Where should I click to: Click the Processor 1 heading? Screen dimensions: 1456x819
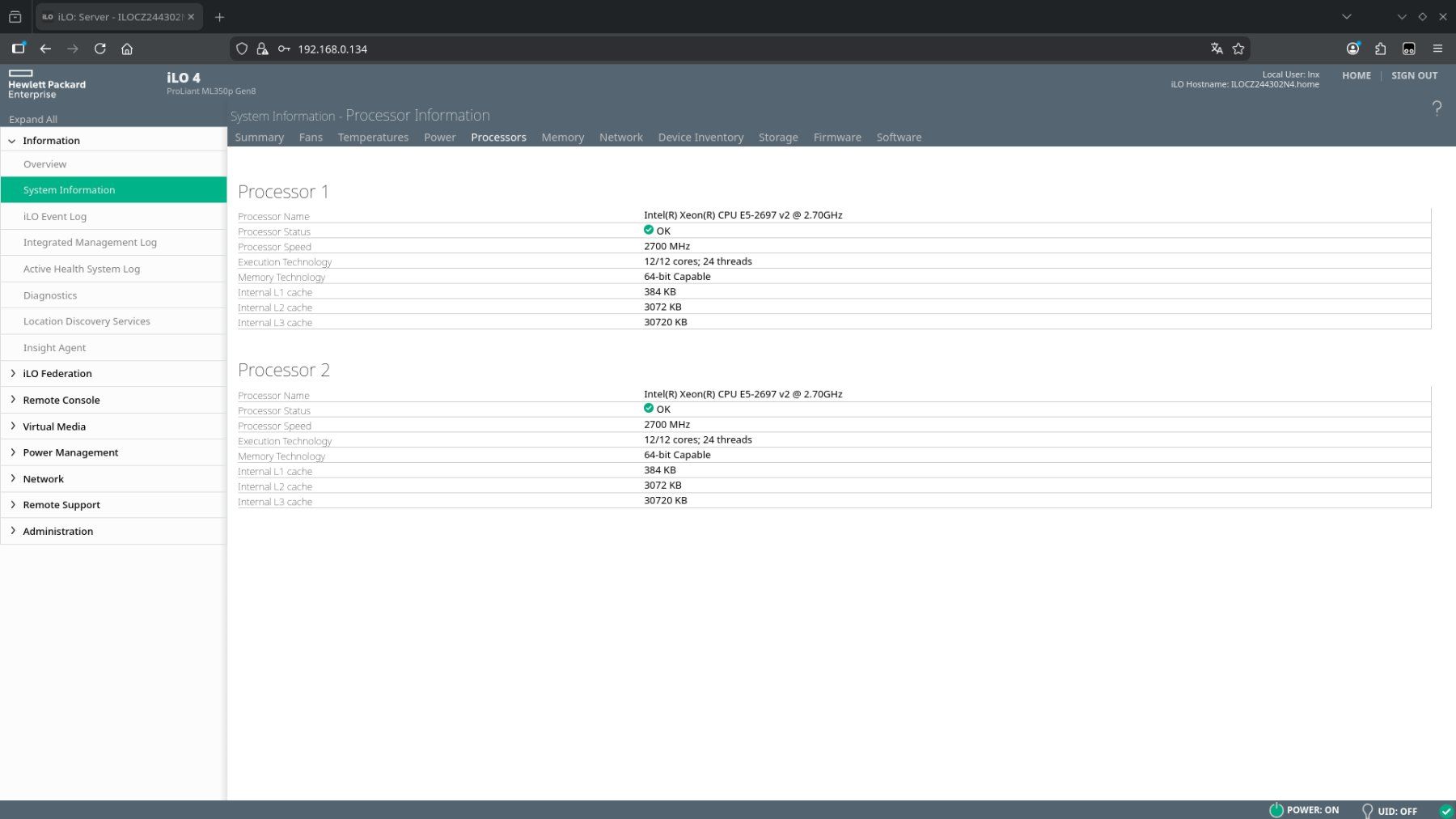point(283,192)
